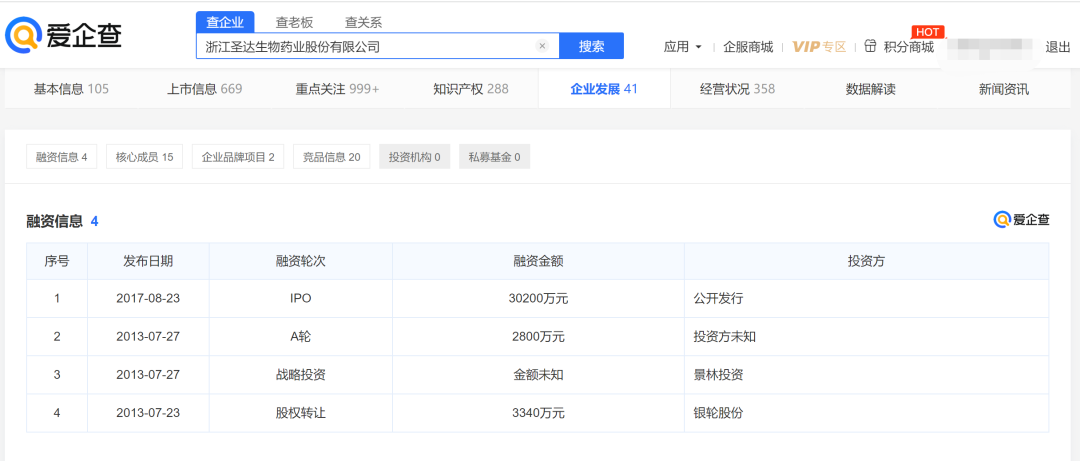Viewport: 1080px width, 461px height.
Task: Click the 景林投资 investor link
Action: (x=718, y=375)
